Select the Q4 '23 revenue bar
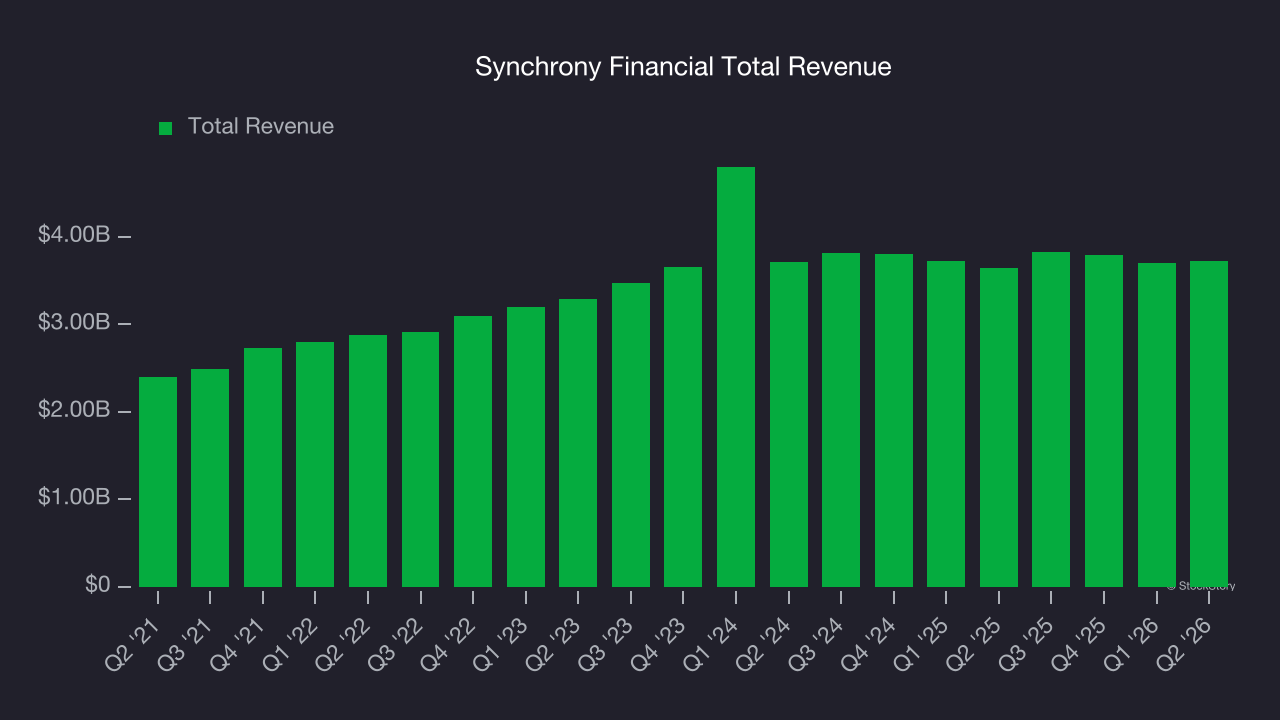Image resolution: width=1280 pixels, height=720 pixels. pyautogui.click(x=683, y=427)
